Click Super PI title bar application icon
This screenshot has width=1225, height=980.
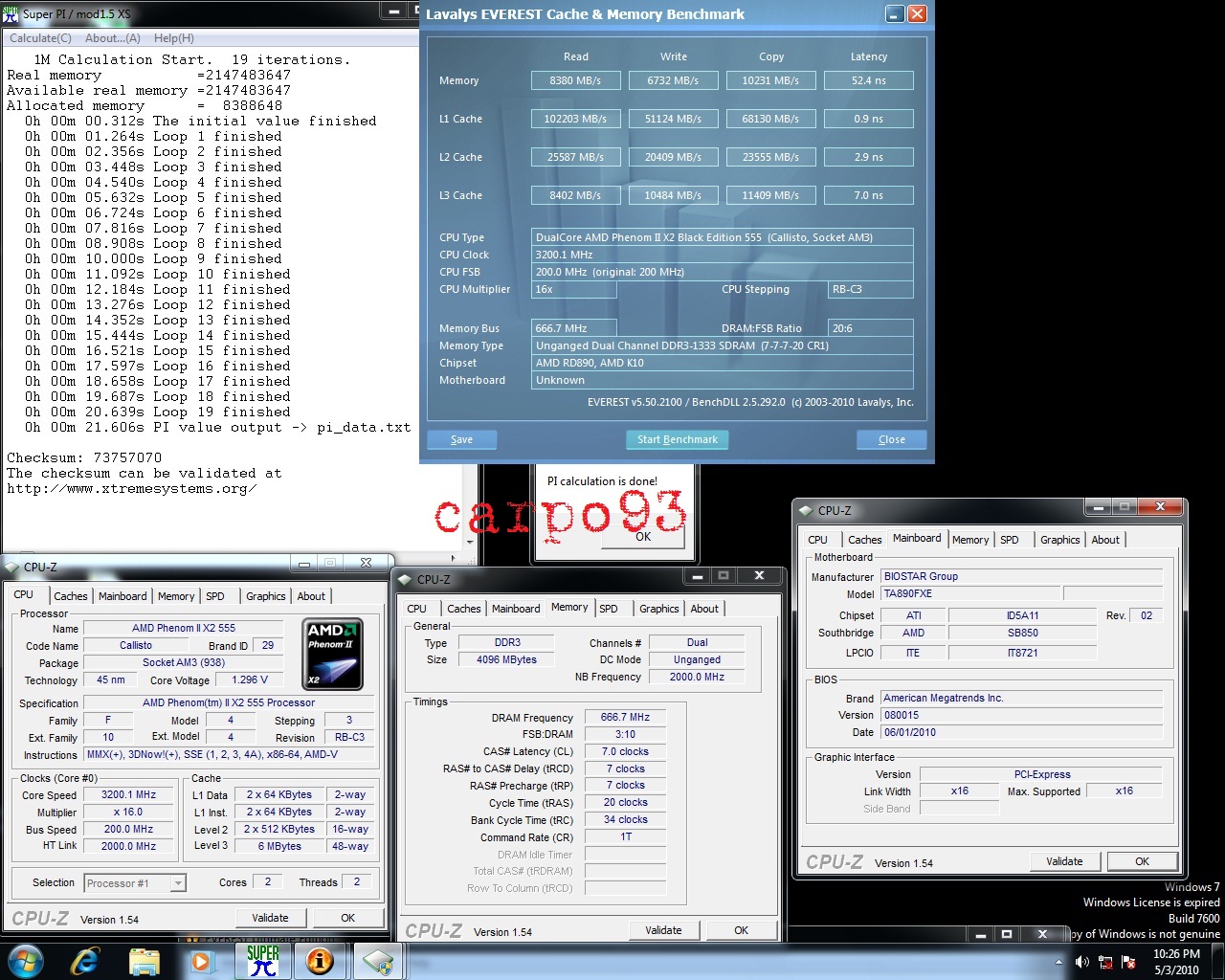coord(11,13)
